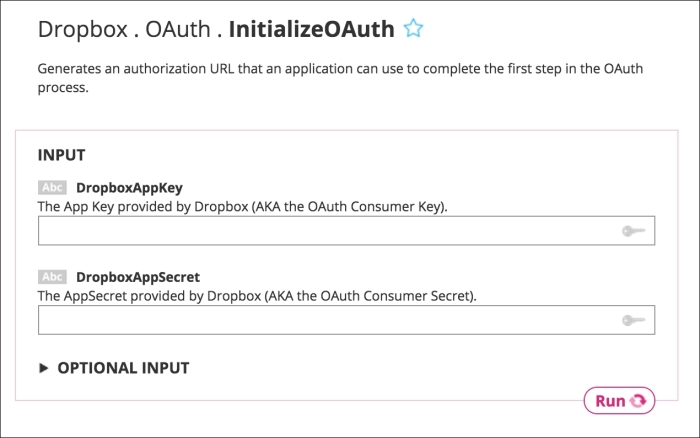Click the Abc badge beside DropboxAppKey
The height and width of the screenshot is (438, 700).
[x=52, y=188]
